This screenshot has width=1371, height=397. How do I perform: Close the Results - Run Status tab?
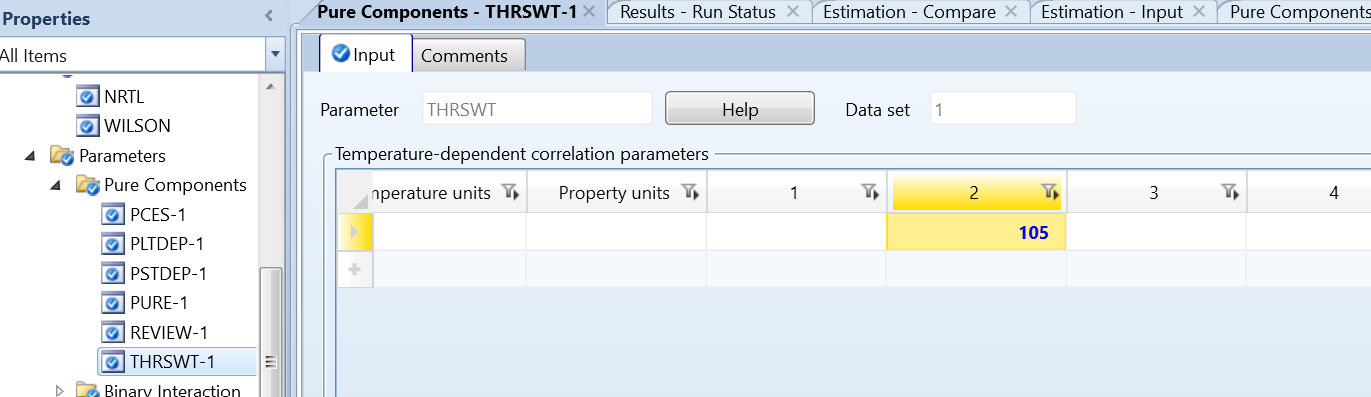point(793,12)
